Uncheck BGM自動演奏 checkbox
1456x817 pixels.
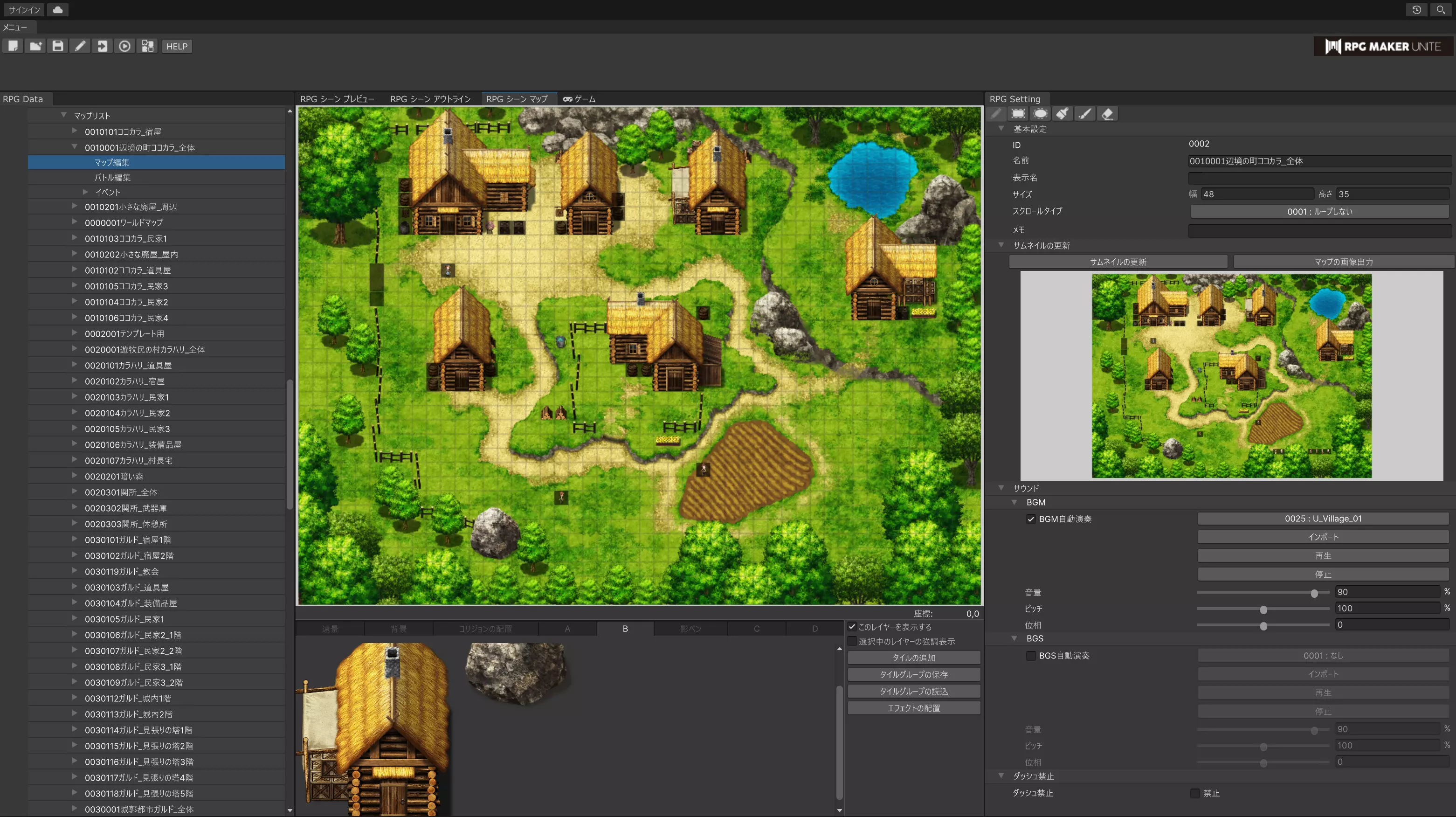pyautogui.click(x=1031, y=519)
